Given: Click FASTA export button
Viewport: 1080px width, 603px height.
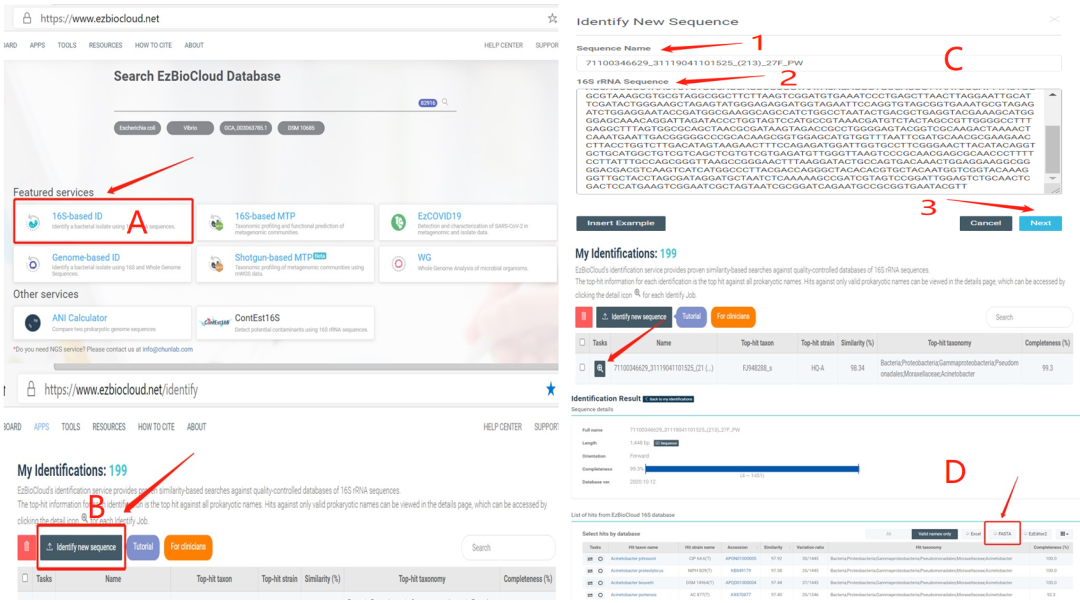Looking at the screenshot, I should (x=1002, y=534).
